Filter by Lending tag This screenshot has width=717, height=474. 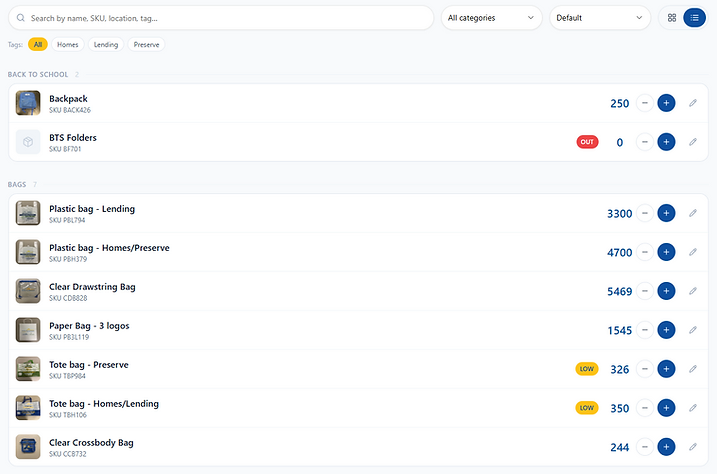coord(106,44)
